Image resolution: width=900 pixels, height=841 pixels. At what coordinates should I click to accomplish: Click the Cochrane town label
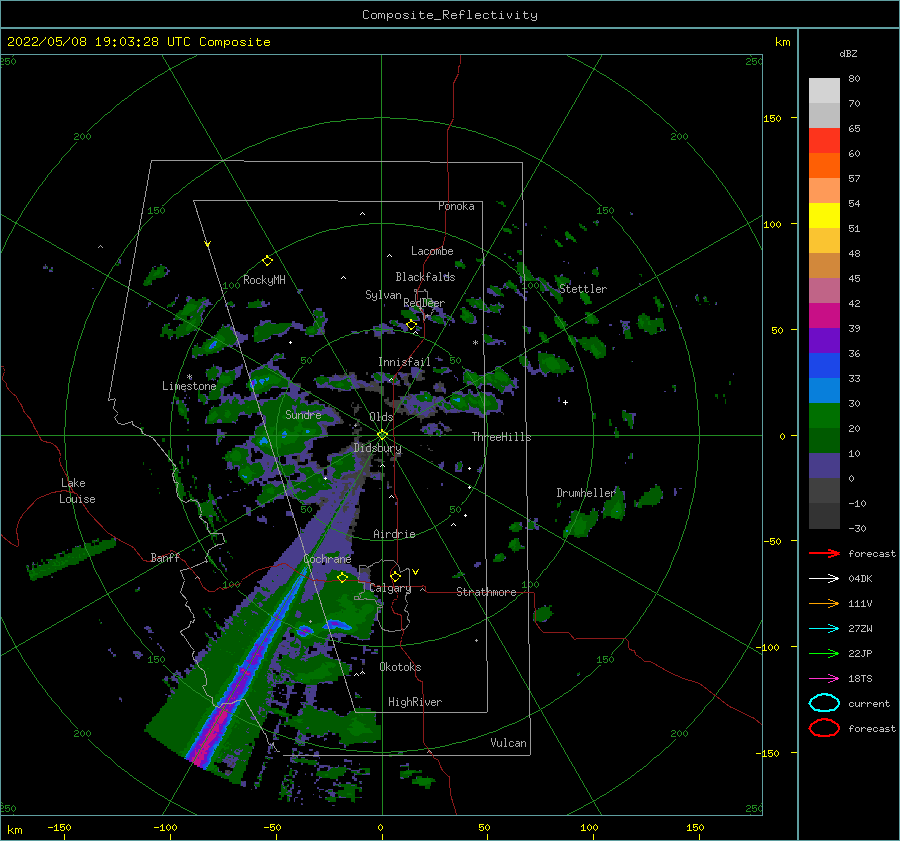[x=327, y=559]
